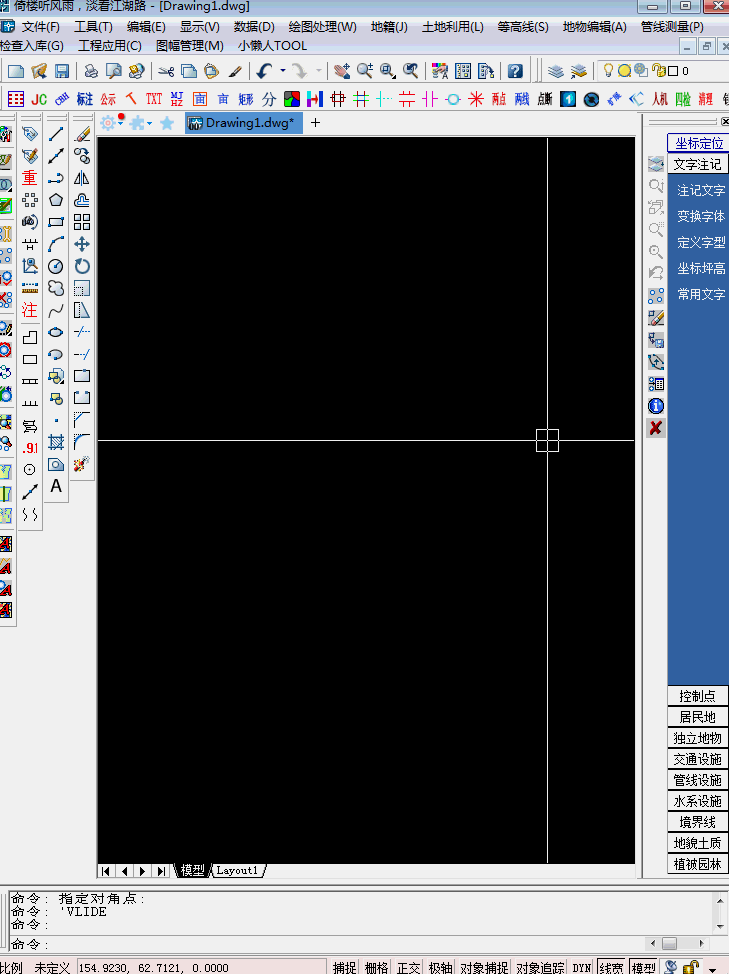Image resolution: width=729 pixels, height=974 pixels.
Task: Toggle 极轴 polar tracking
Action: tap(440, 967)
